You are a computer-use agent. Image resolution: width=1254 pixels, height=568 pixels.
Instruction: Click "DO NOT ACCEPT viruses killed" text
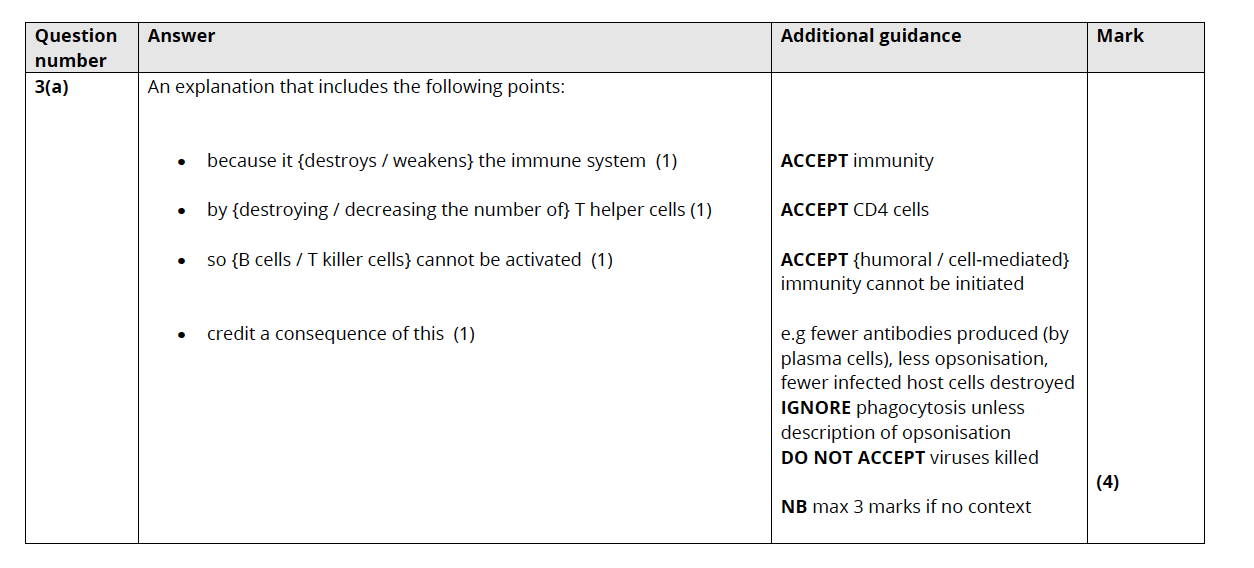point(909,458)
